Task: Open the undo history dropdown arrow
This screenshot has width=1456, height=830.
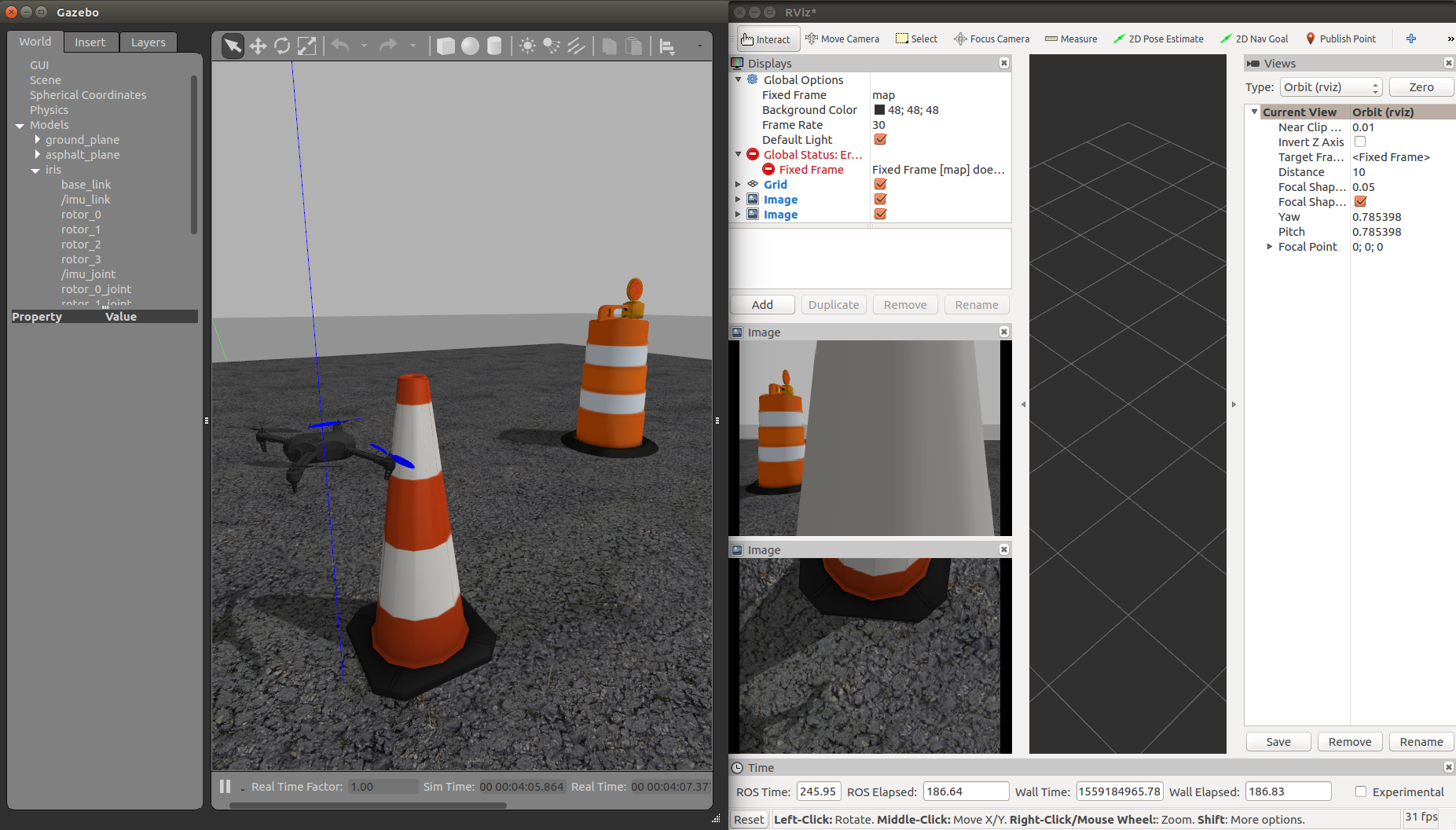Action: pyautogui.click(x=364, y=46)
